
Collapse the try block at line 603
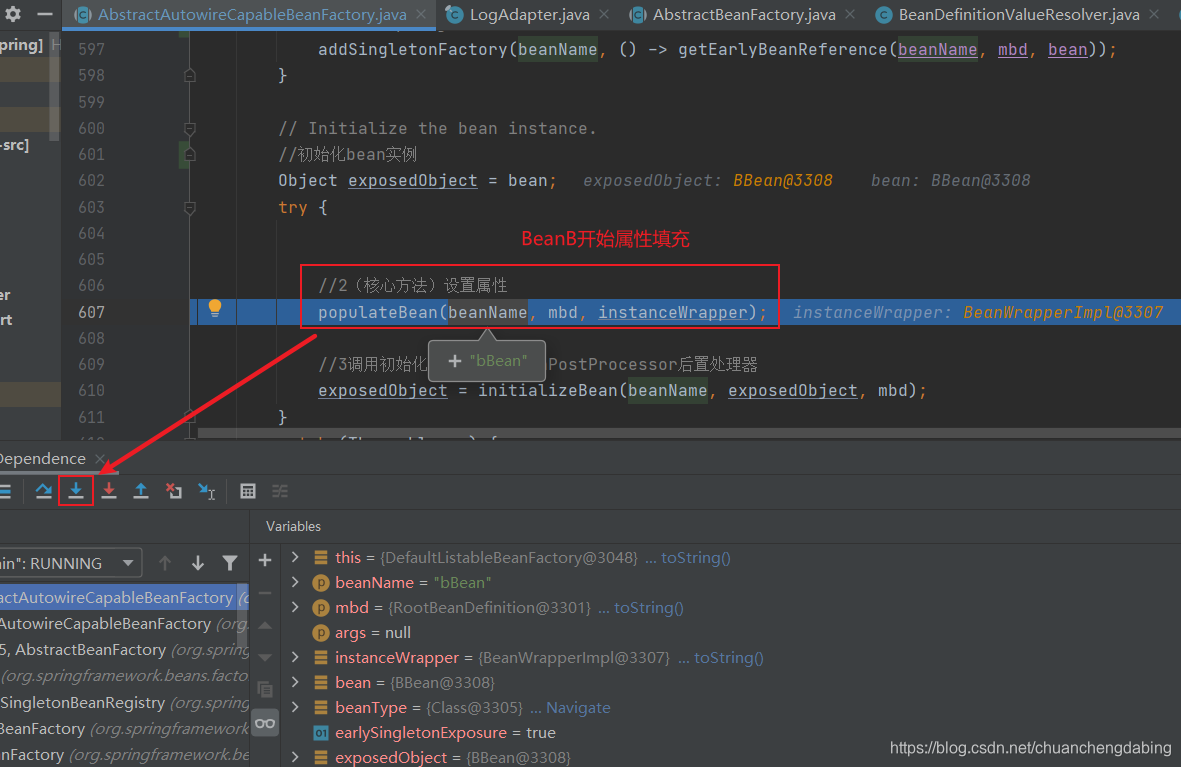click(x=190, y=207)
